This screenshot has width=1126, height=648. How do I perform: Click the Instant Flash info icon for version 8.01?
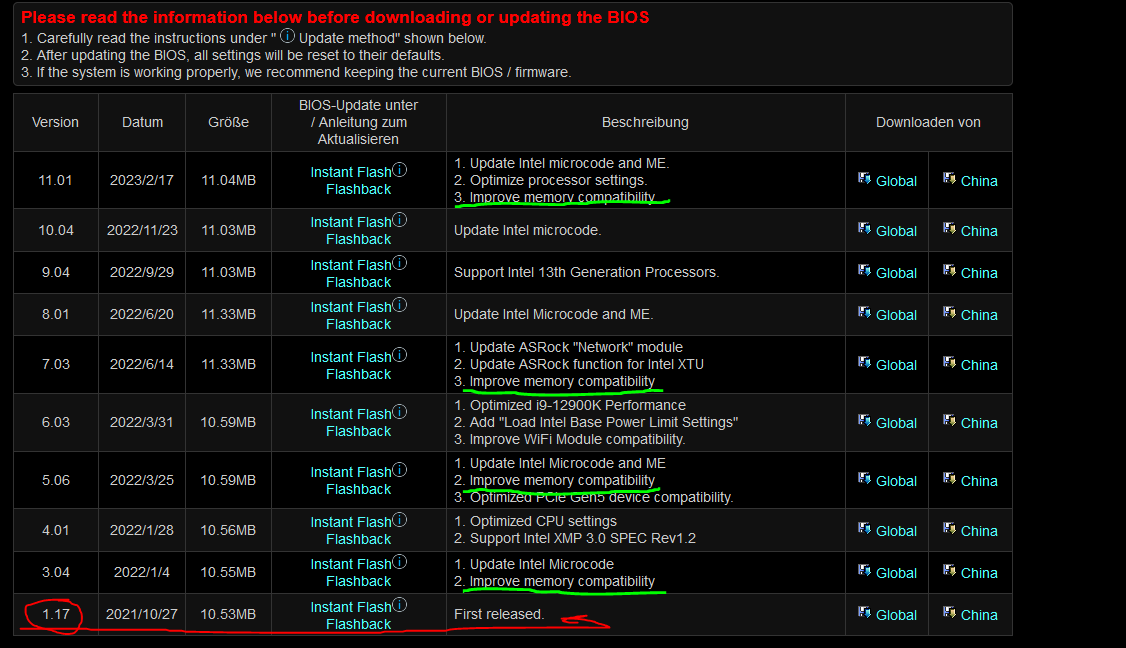(400, 305)
